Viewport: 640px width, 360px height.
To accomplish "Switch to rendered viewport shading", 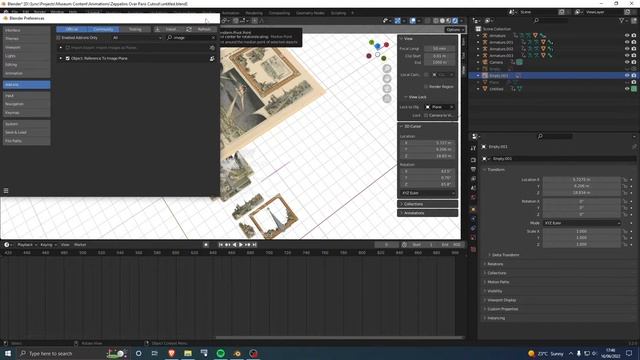I will tap(455, 20).
